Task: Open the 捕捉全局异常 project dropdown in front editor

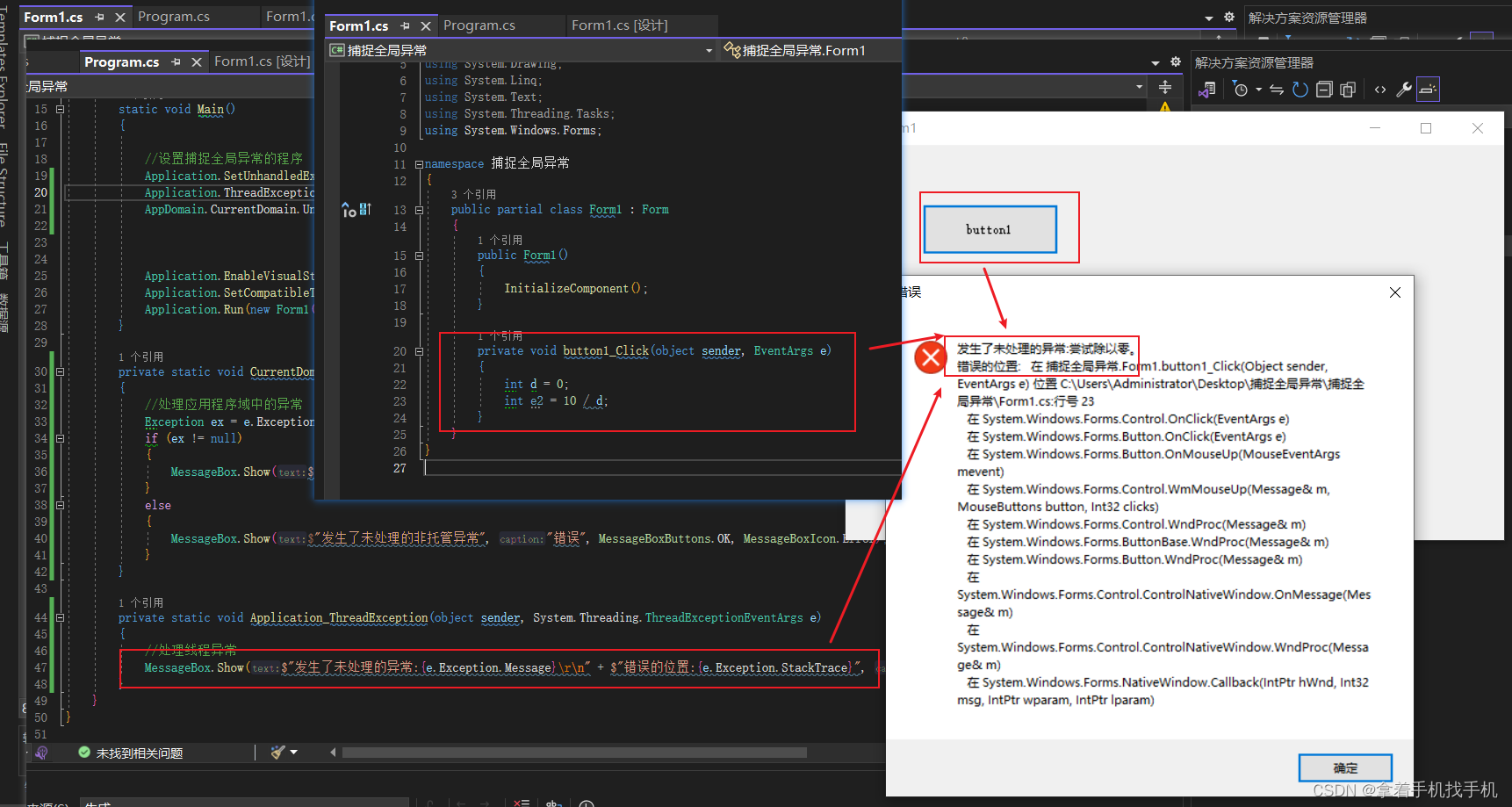Action: [x=522, y=51]
